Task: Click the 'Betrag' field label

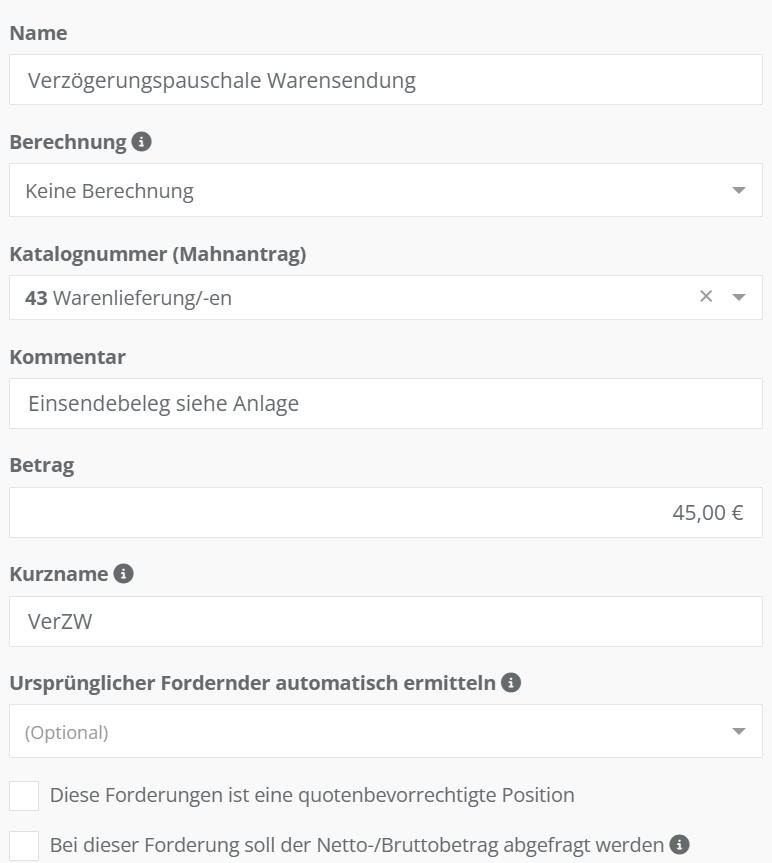Action: (42, 464)
